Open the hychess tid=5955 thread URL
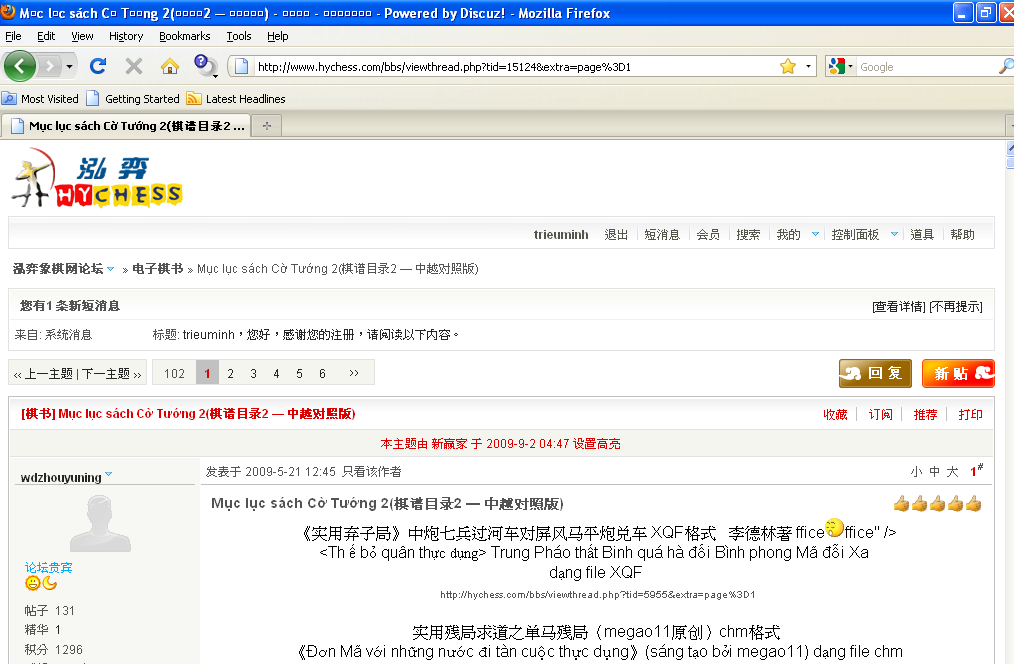Viewport: 1014px width, 664px height. point(598,594)
